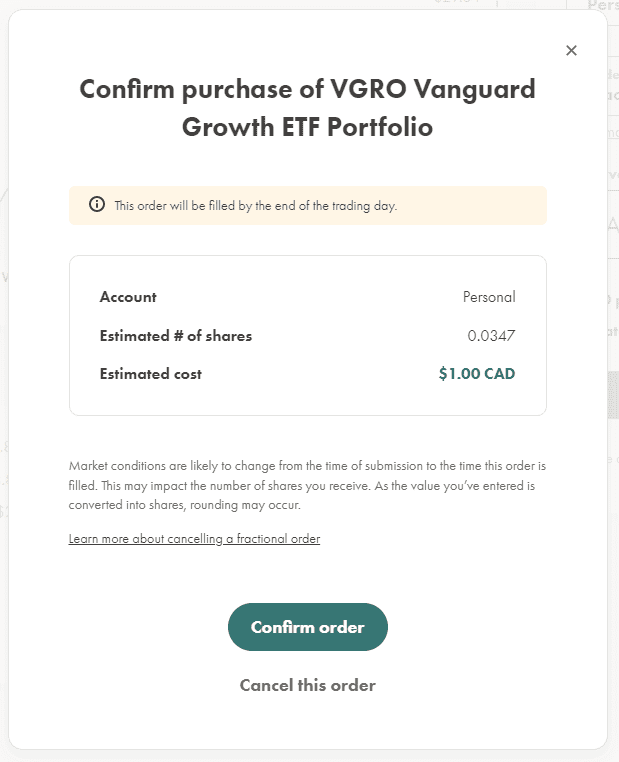Close the purchase confirmation dialog with X
619x762 pixels.
[571, 51]
